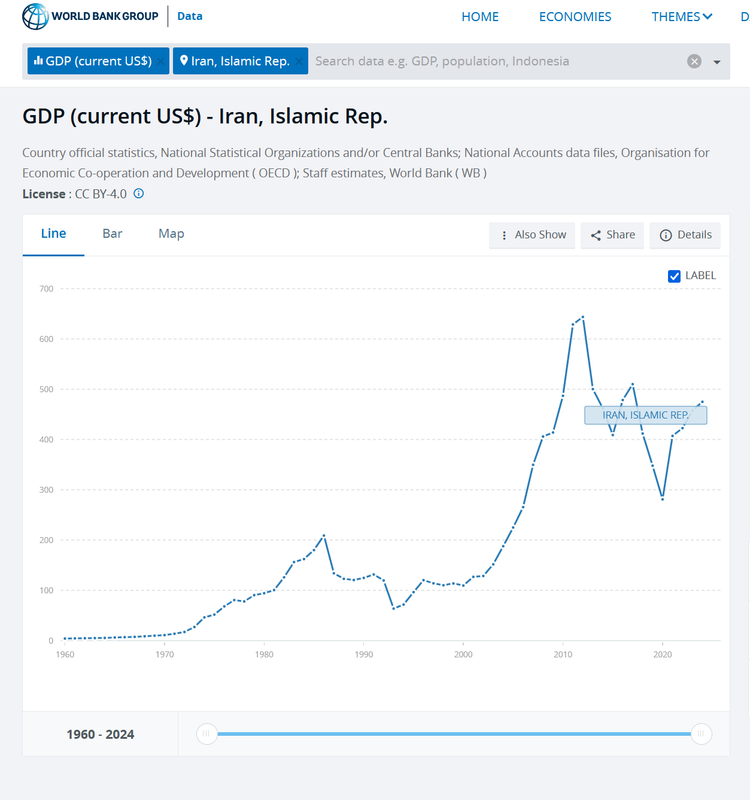This screenshot has width=750, height=800.
Task: Open the ECONOMIES menu item
Action: coord(575,16)
